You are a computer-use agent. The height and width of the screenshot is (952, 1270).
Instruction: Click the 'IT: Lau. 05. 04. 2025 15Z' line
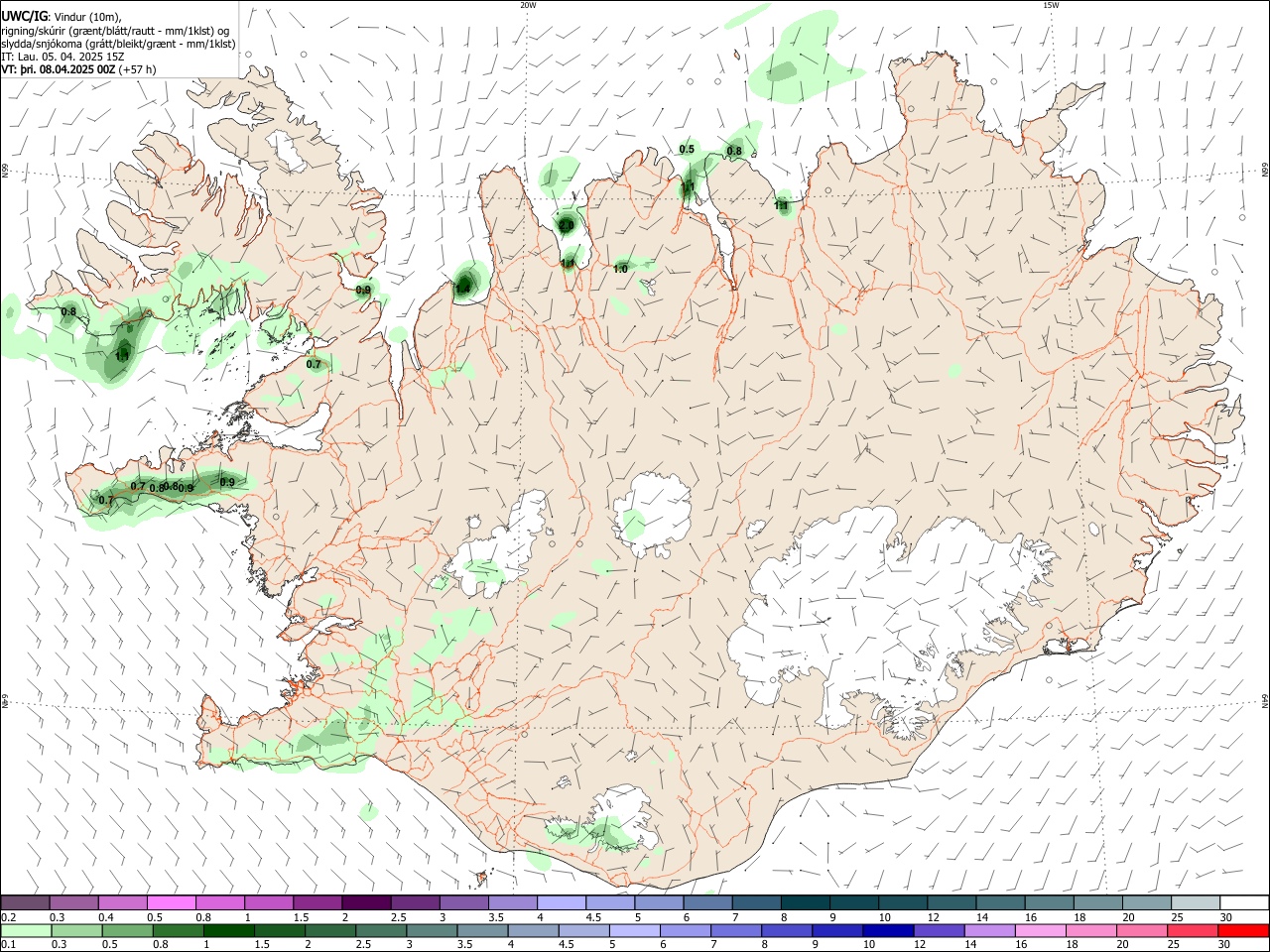(x=63, y=57)
